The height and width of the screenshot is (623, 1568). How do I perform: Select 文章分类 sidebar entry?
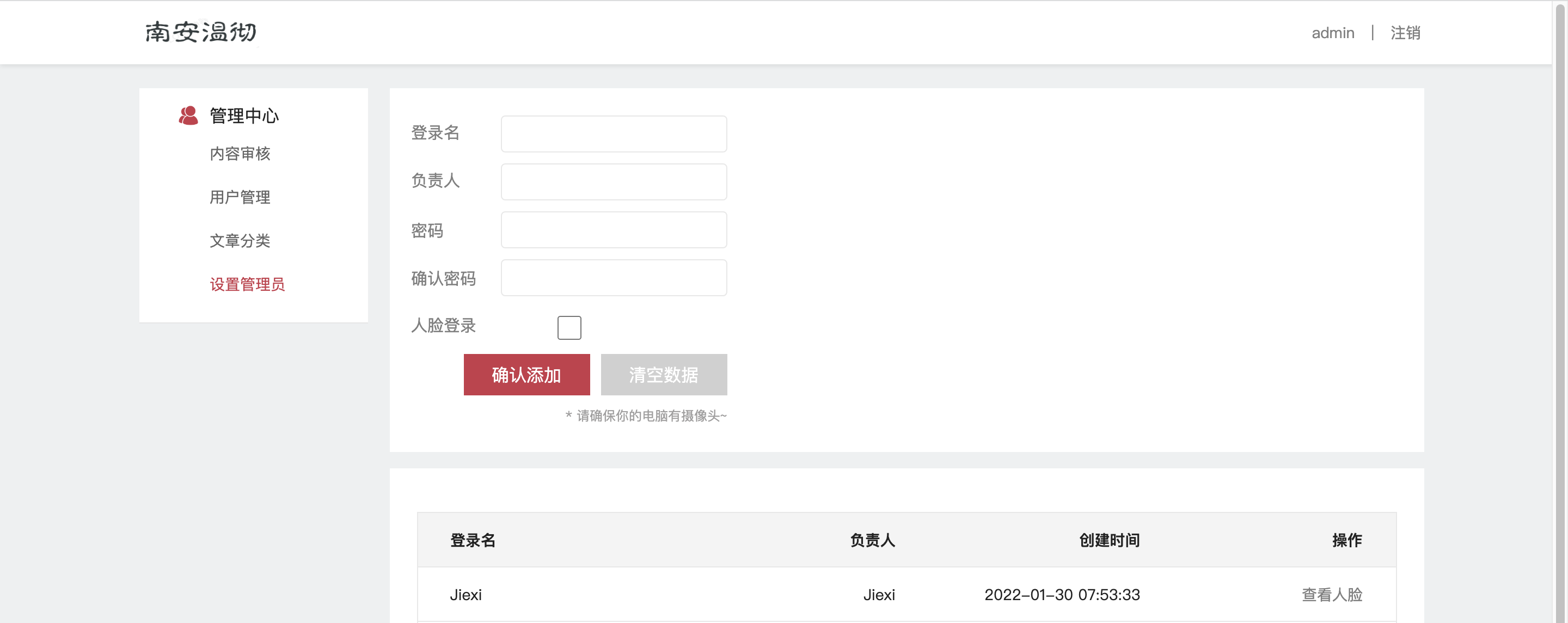[x=240, y=241]
